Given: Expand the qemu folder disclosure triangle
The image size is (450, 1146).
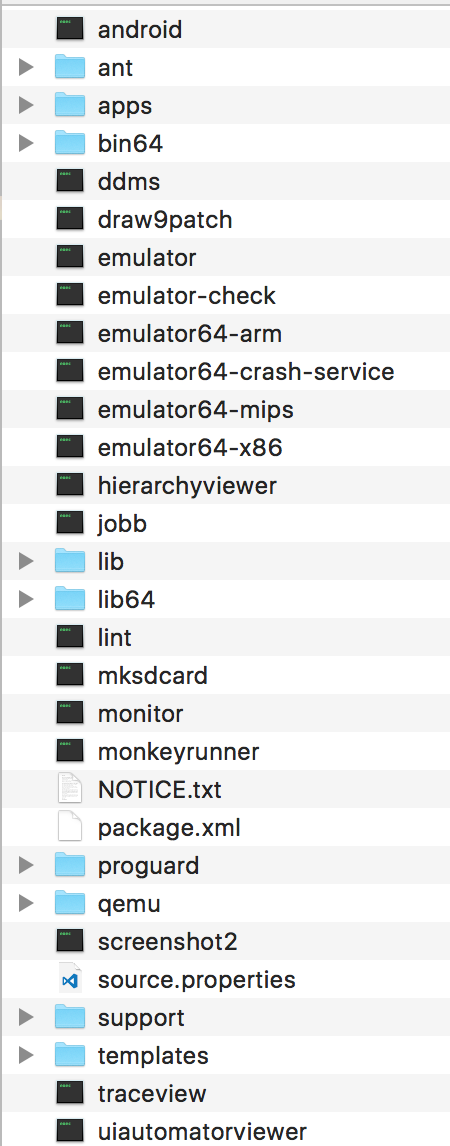Looking at the screenshot, I should (x=26, y=903).
